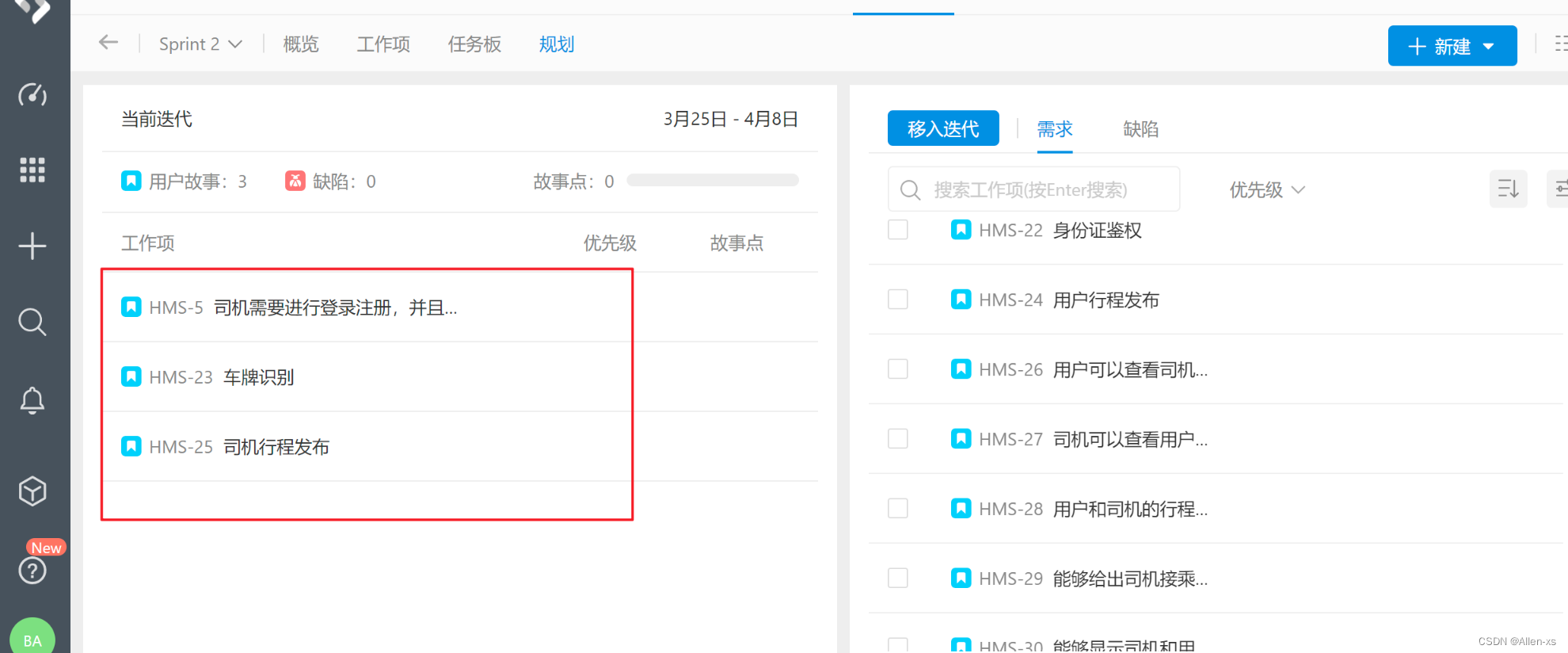Click the story icon of HMS-25
1568x653 pixels.
[x=131, y=446]
